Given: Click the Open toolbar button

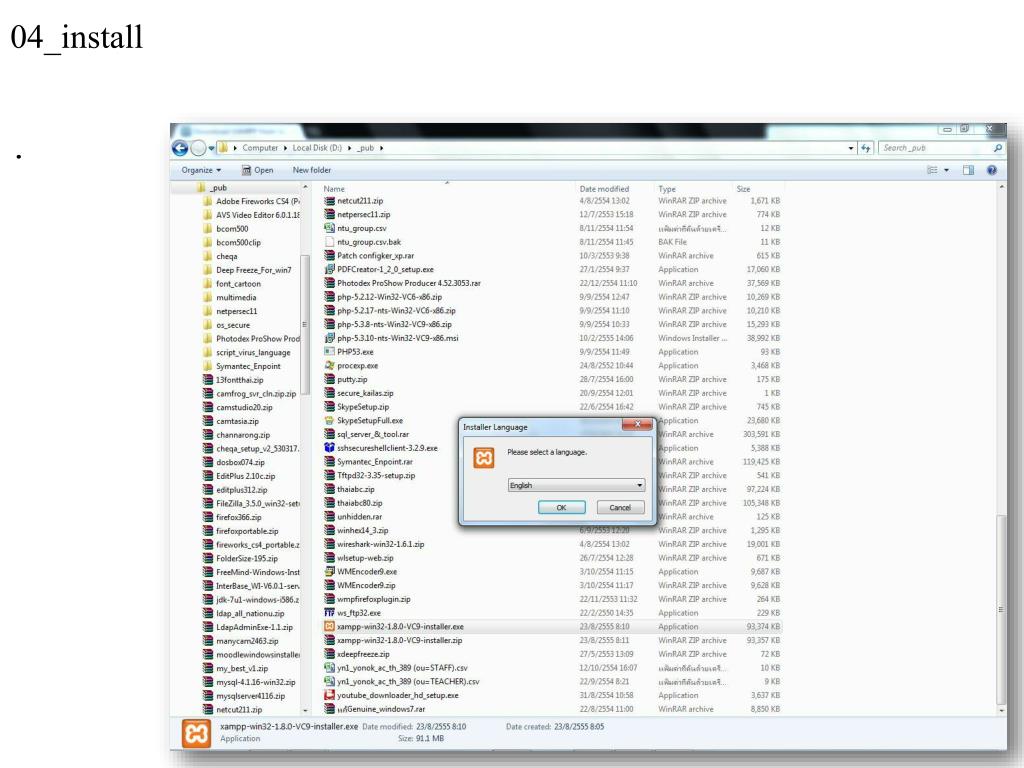Looking at the screenshot, I should pos(257,170).
